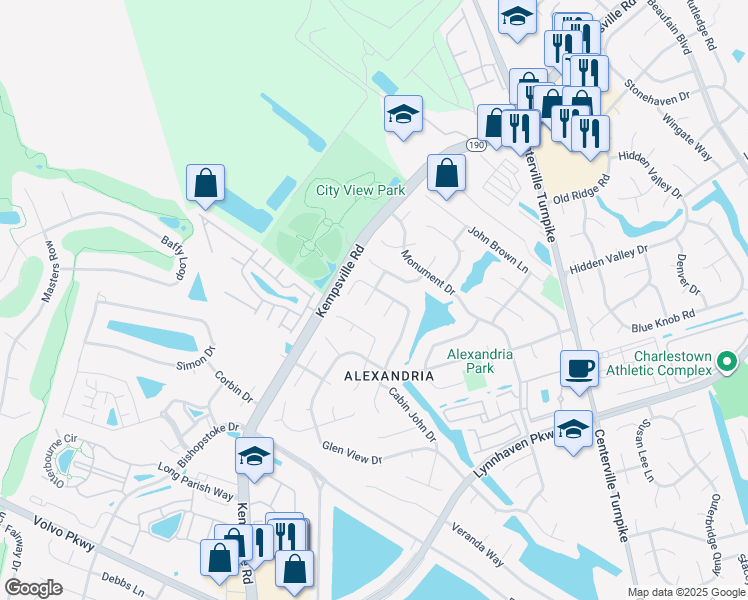The height and width of the screenshot is (600, 748).
Task: Click the Alexandria Park label
Action: [480, 361]
